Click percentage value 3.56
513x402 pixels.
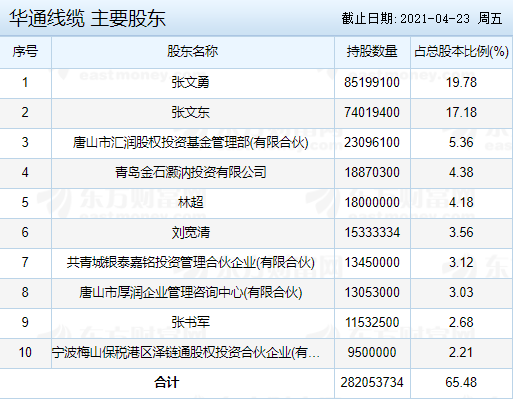click(461, 232)
